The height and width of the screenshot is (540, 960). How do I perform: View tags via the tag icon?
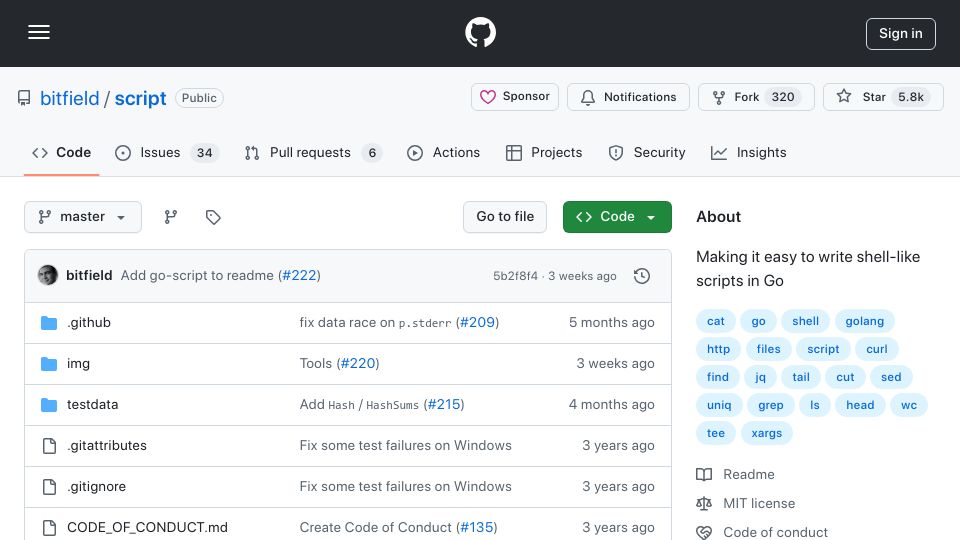click(x=213, y=217)
